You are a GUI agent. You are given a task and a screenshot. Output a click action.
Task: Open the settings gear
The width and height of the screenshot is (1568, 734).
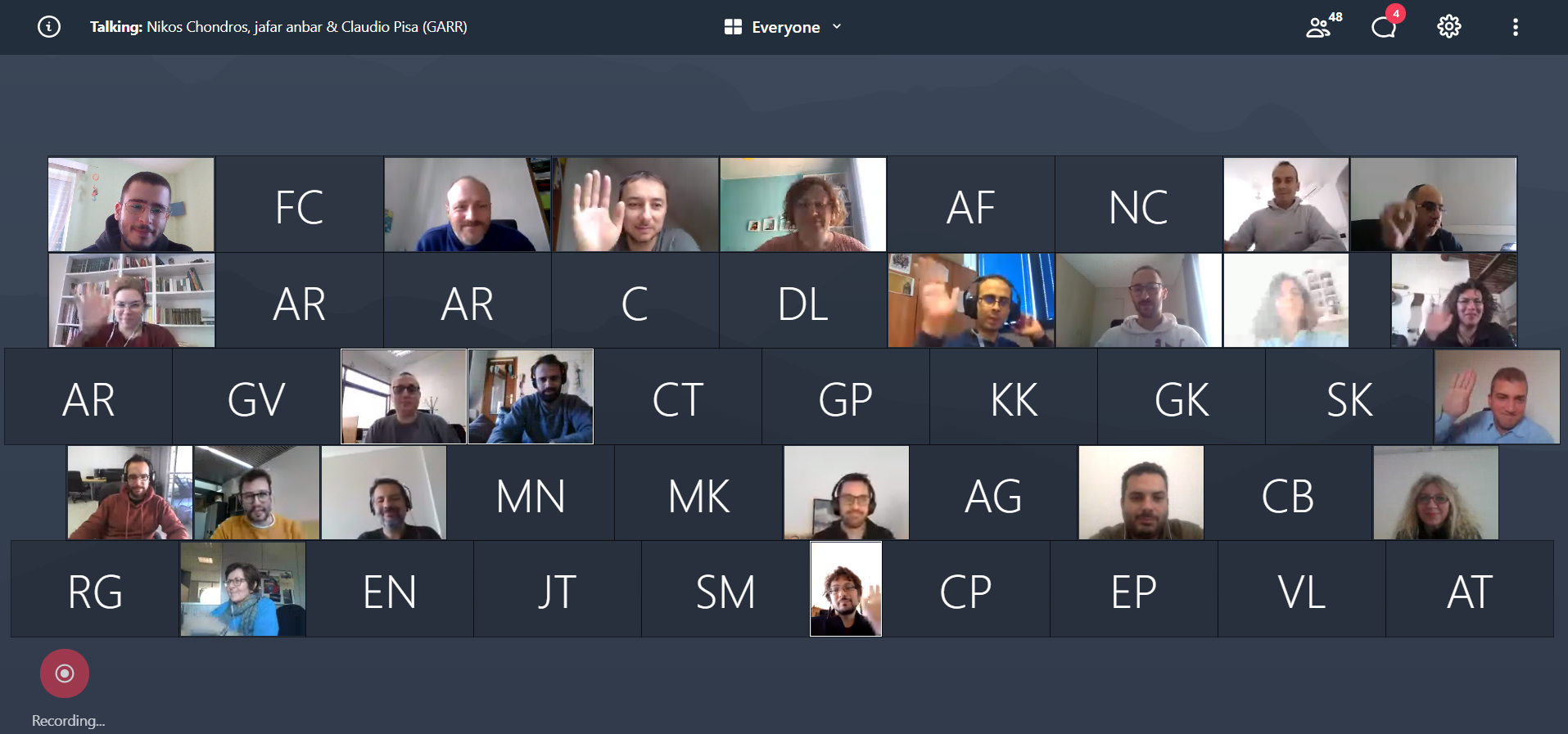pos(1448,27)
